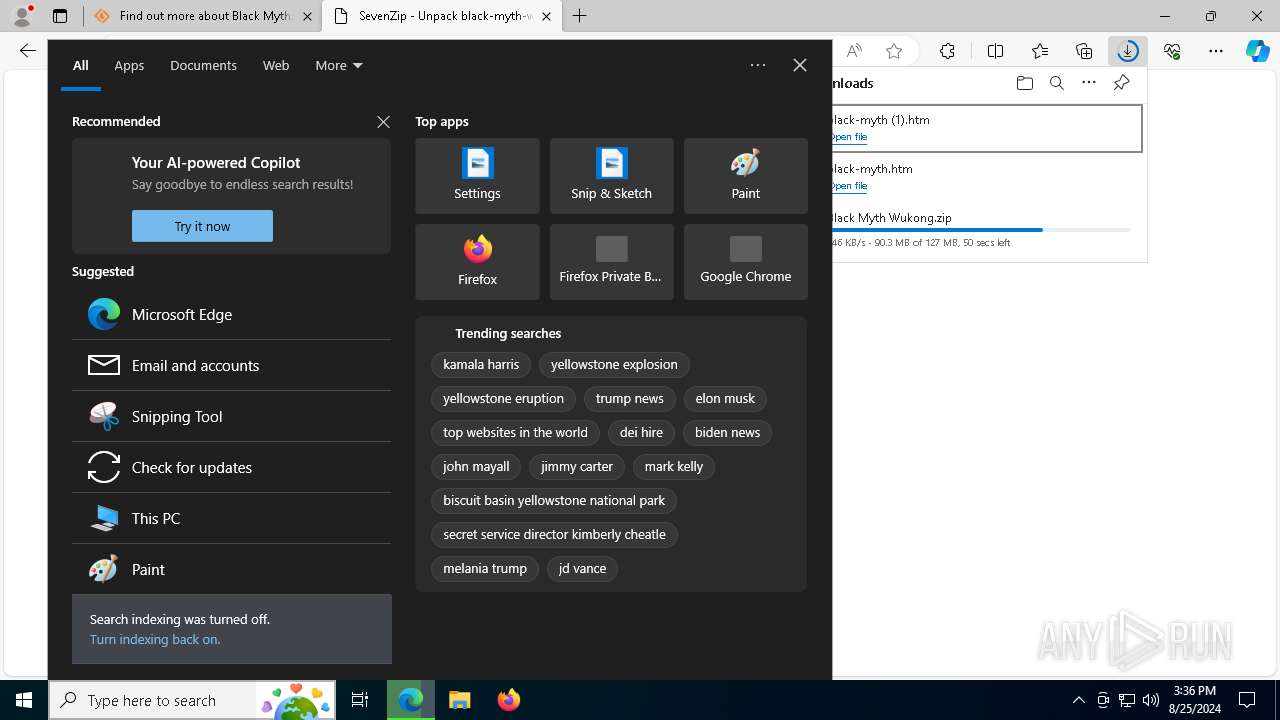The height and width of the screenshot is (720, 1280).
Task: Open downloads folder icon in Edge
Action: (1024, 83)
